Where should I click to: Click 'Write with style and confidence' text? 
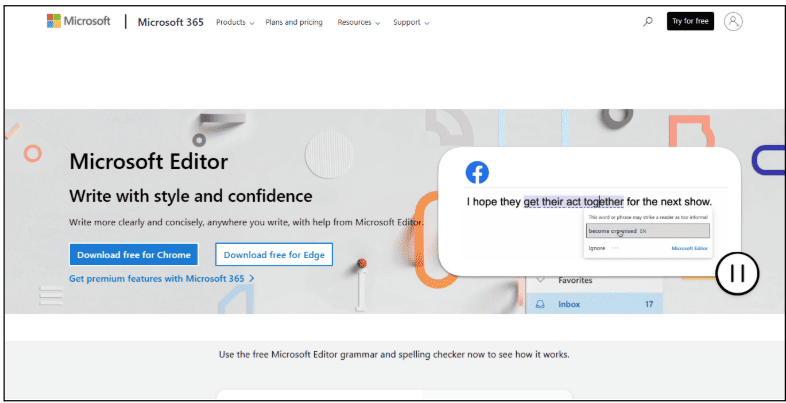tap(190, 196)
